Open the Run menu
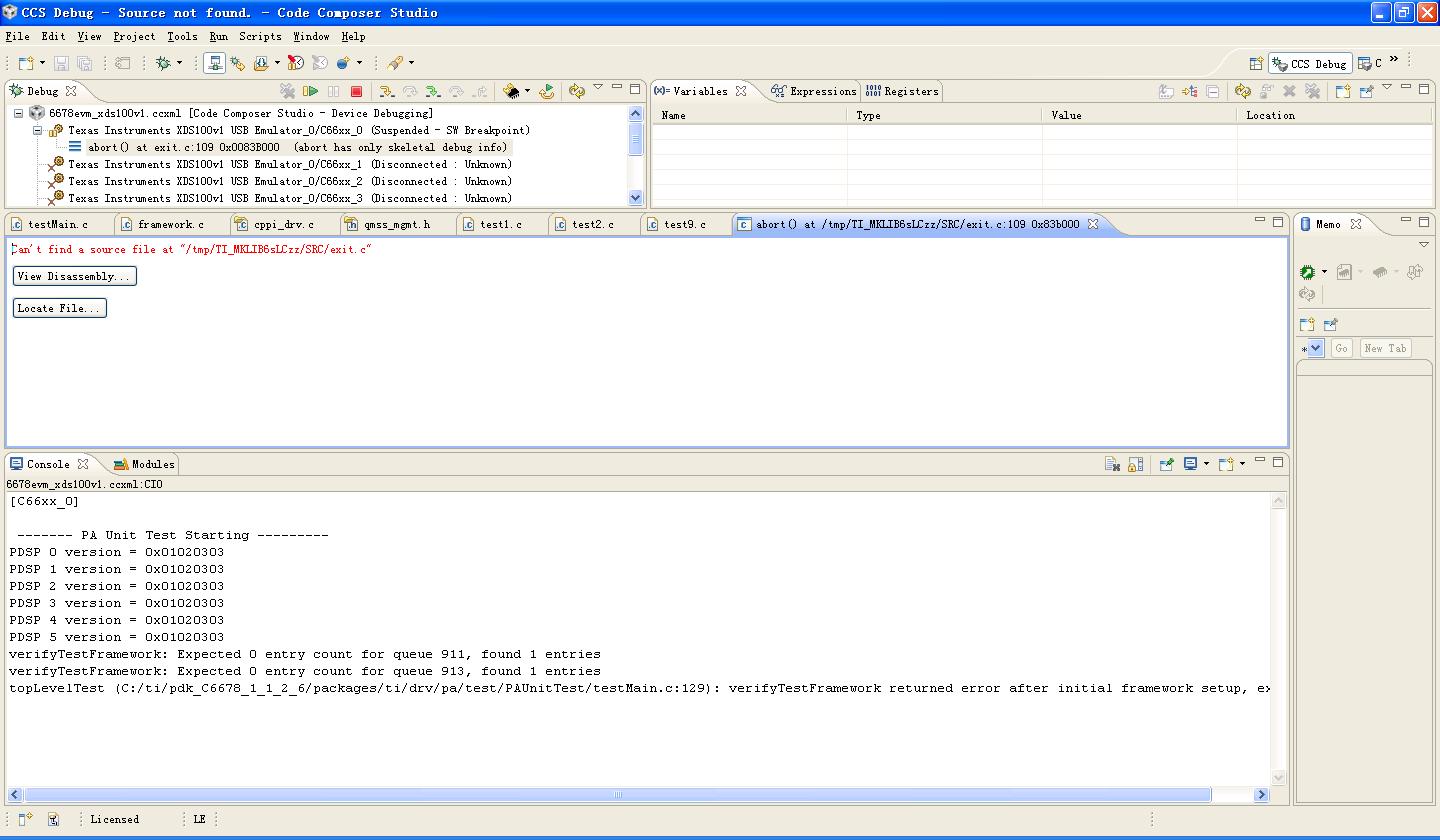The width and height of the screenshot is (1440, 840). coord(218,36)
